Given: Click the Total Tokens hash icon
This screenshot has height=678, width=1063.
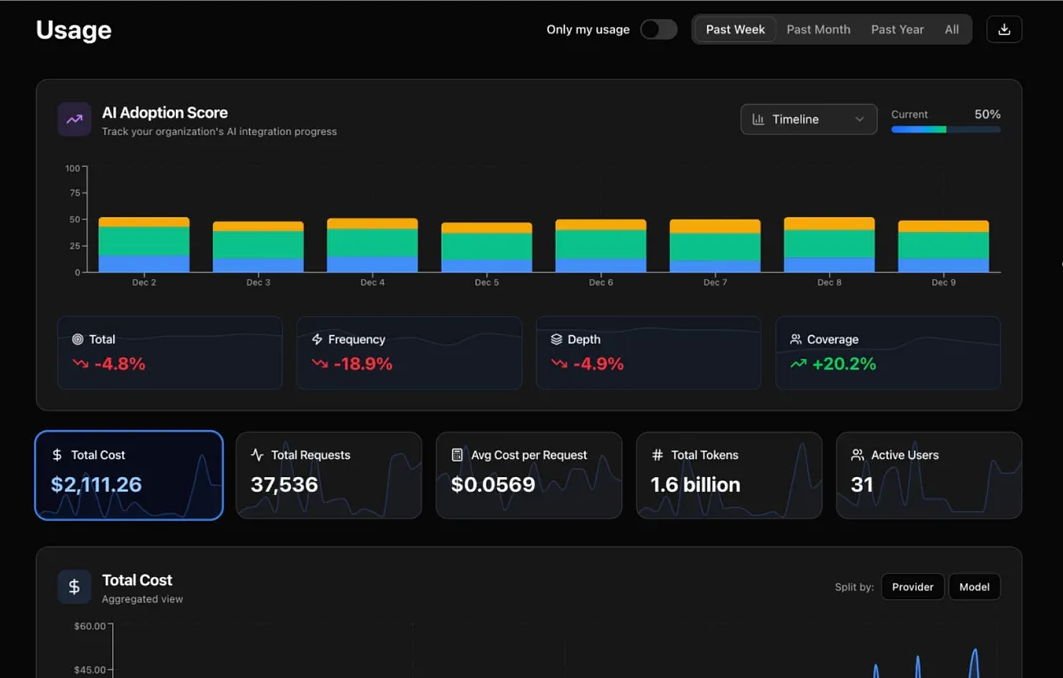Looking at the screenshot, I should tap(657, 455).
